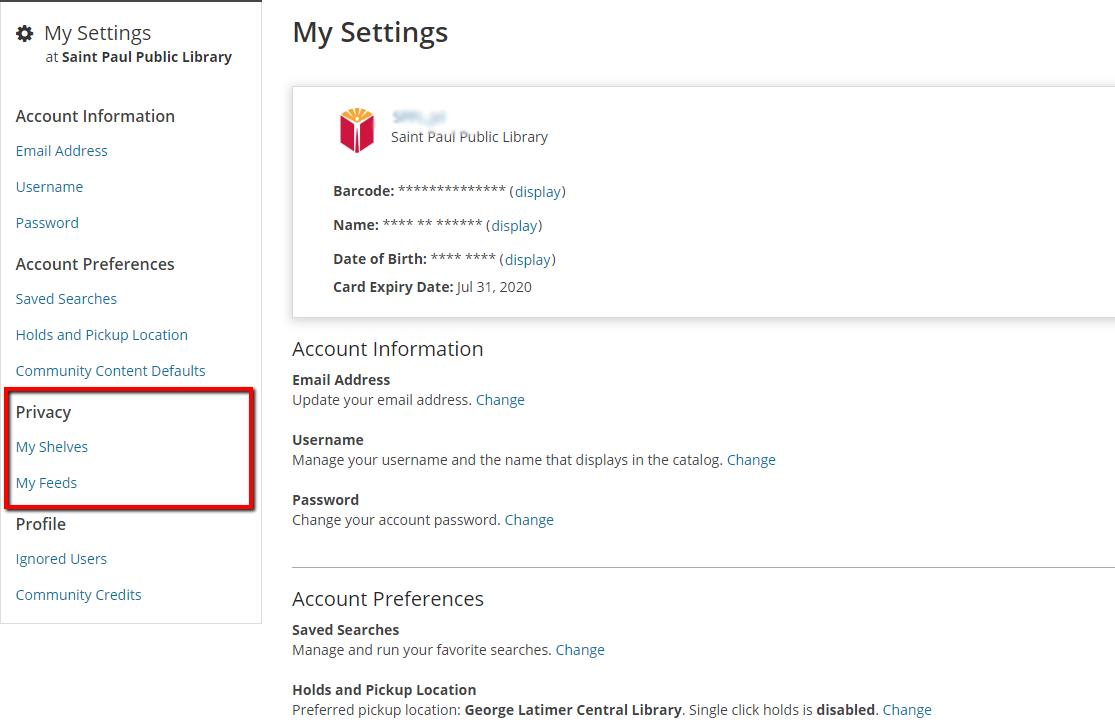Open Ignored Users under Profile
1115x723 pixels.
pyautogui.click(x=61, y=558)
